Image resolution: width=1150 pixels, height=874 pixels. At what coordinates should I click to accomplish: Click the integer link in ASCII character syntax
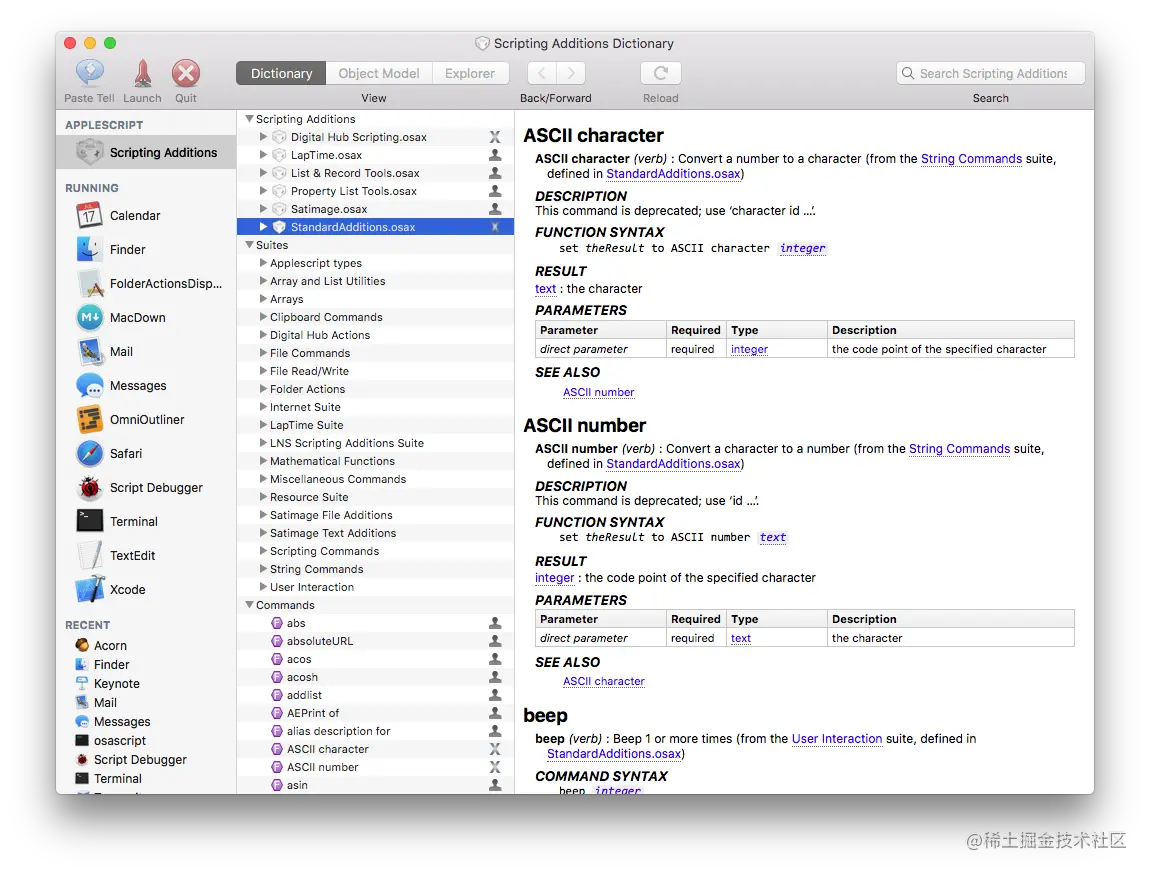(802, 248)
